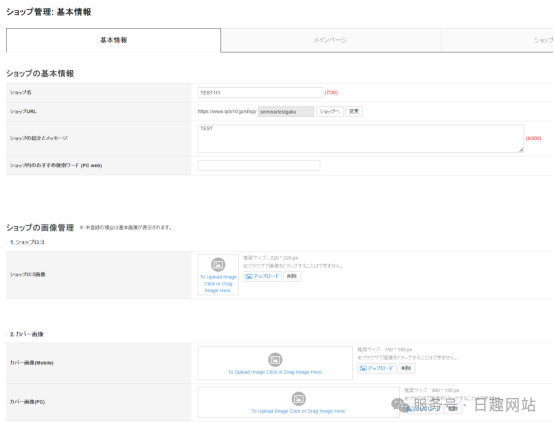This screenshot has width=554, height=427.
Task: Click the 変更 button next to shop URL
Action: click(354, 112)
